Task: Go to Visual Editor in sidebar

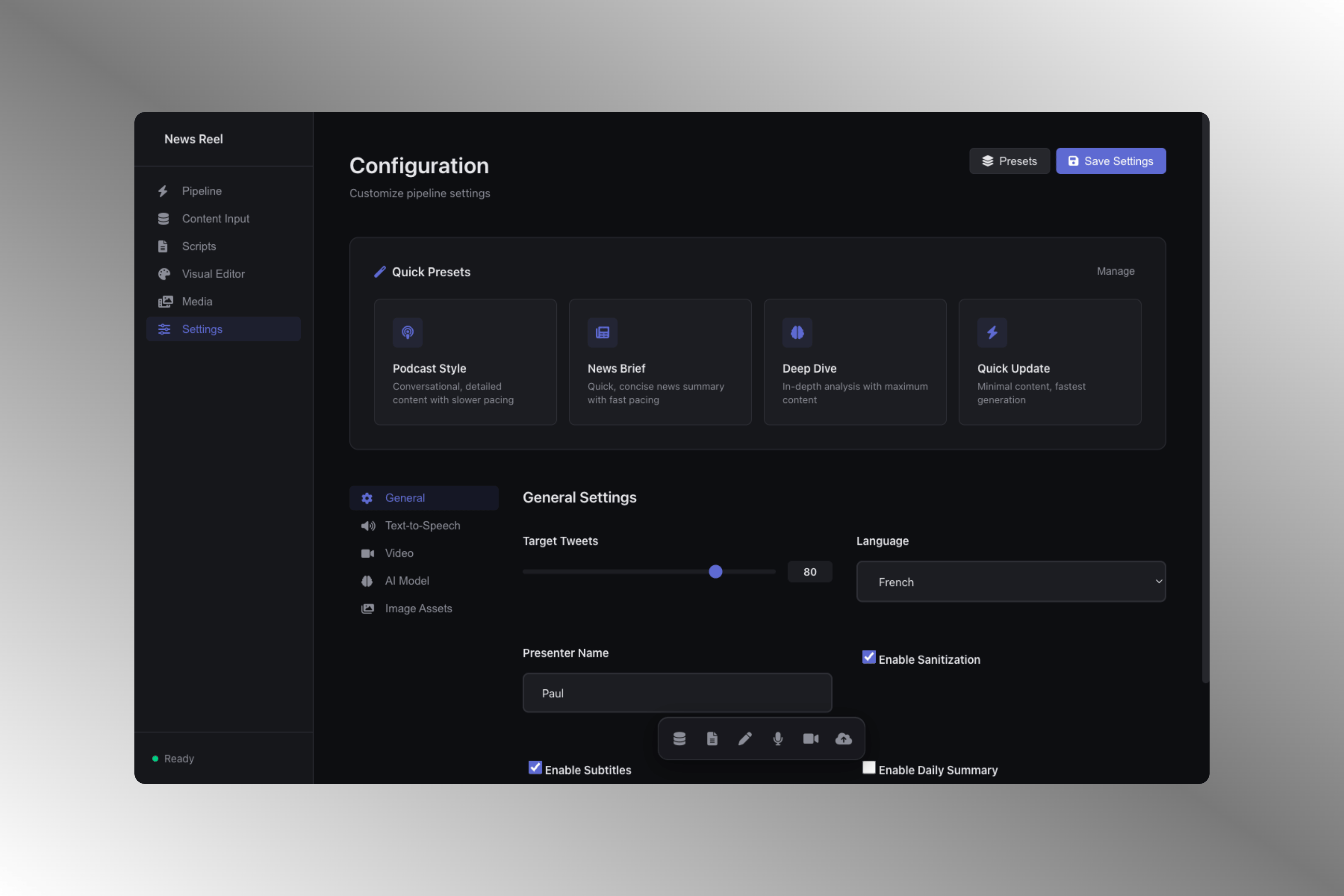Action: pyautogui.click(x=213, y=274)
